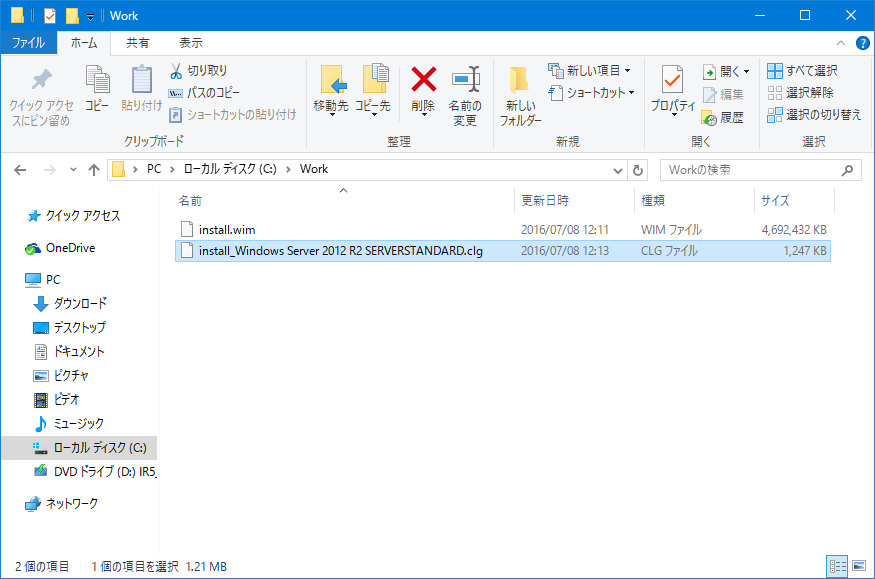The image size is (875, 579).
Task: Refresh the Work folder view
Action: click(x=638, y=170)
